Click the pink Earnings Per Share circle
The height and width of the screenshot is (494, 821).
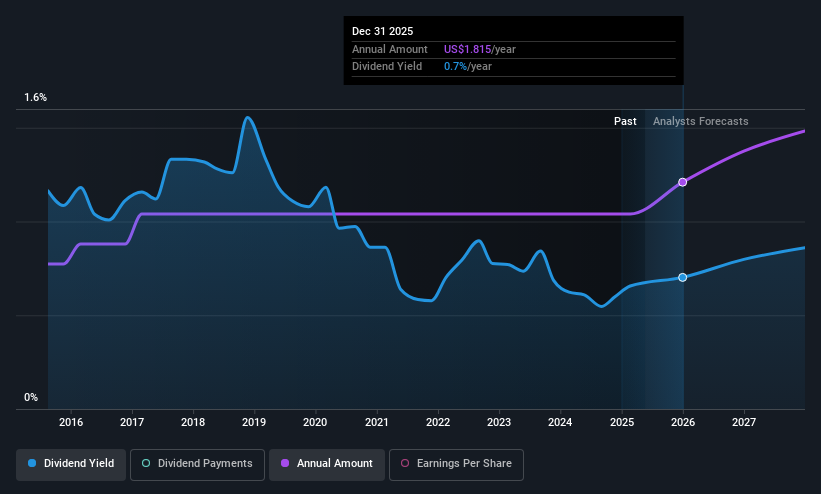pos(405,464)
